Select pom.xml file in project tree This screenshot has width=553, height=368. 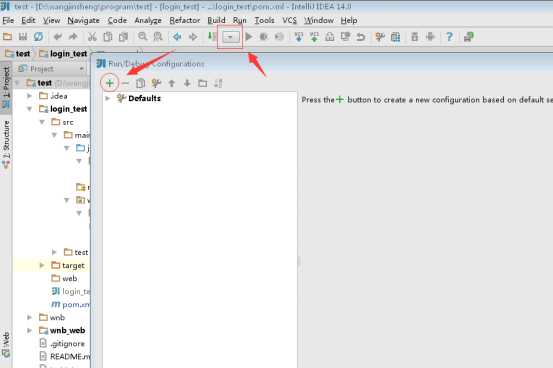[70, 304]
